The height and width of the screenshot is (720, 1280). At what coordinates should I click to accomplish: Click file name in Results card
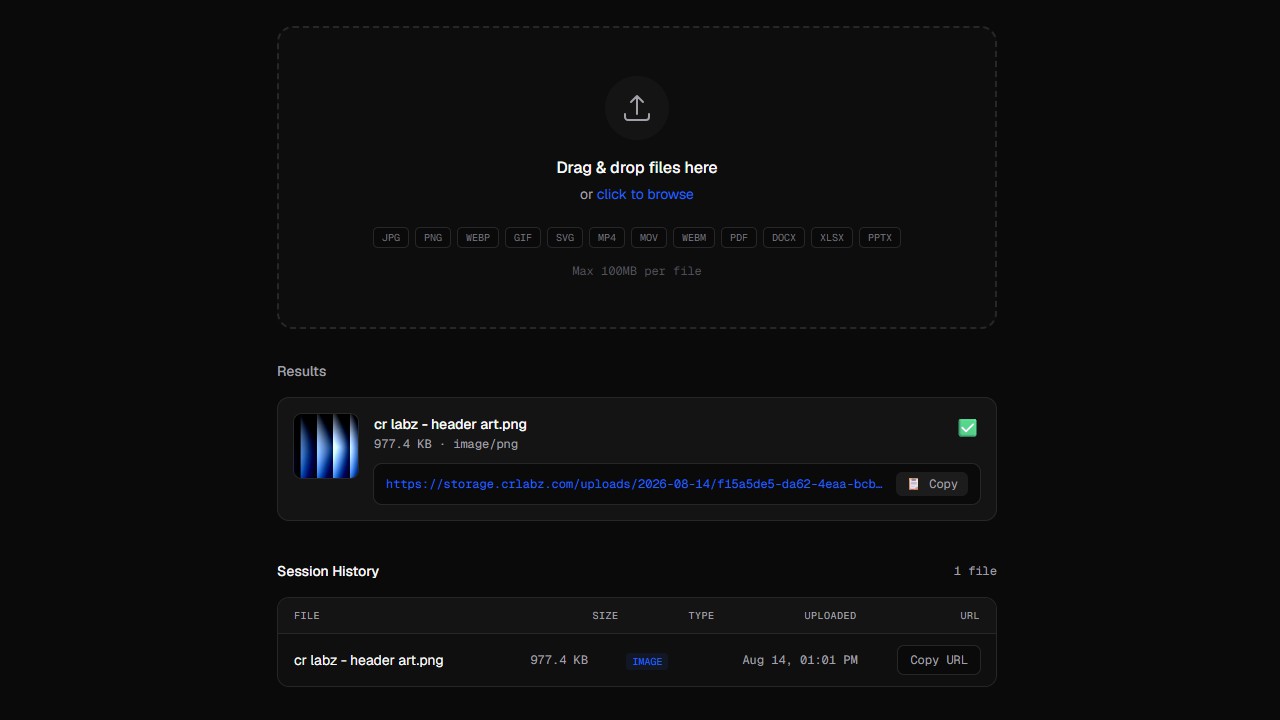click(x=450, y=424)
